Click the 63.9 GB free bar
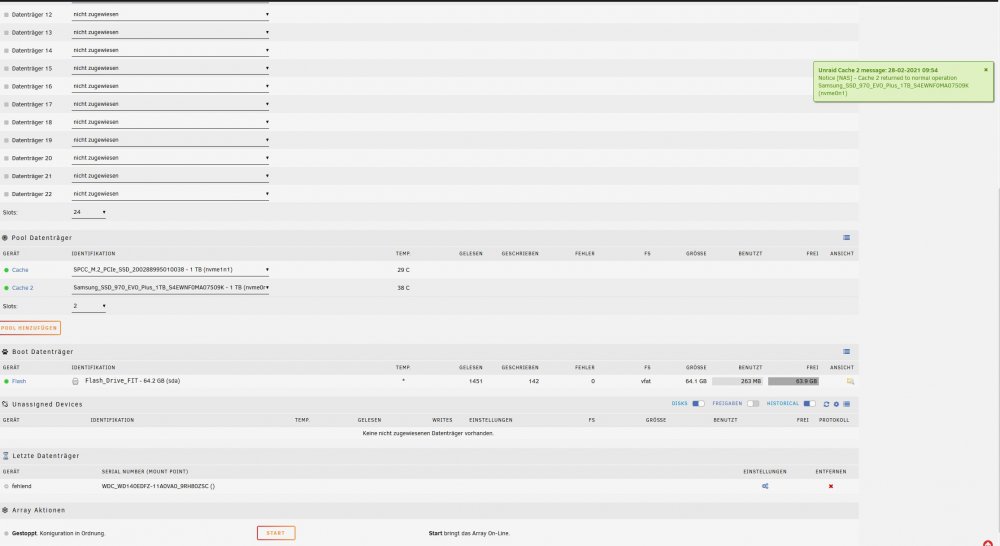 coord(793,381)
